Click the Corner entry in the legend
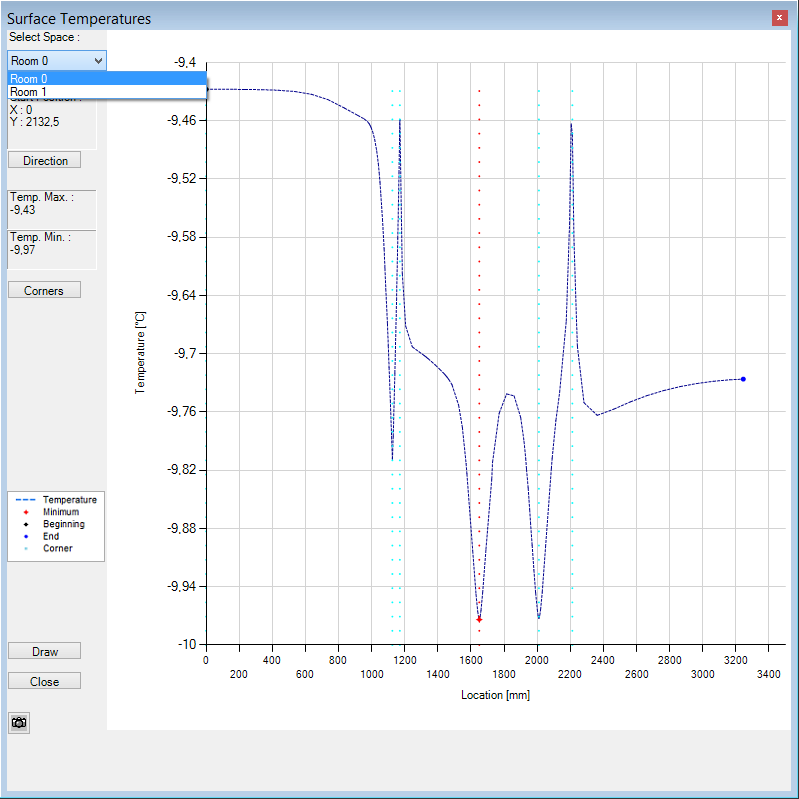The image size is (799, 799). click(57, 548)
